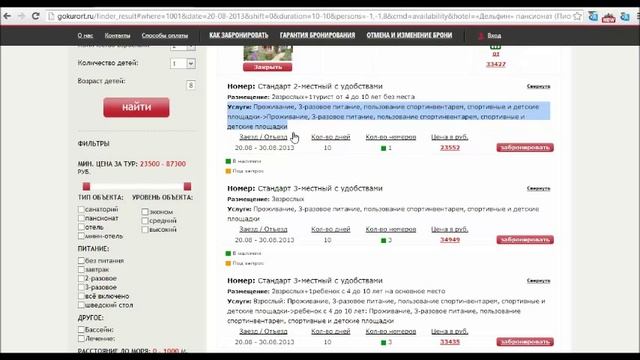The image size is (640, 360).
Task: Check the 'завтрак' checkbox
Action: (x=81, y=269)
